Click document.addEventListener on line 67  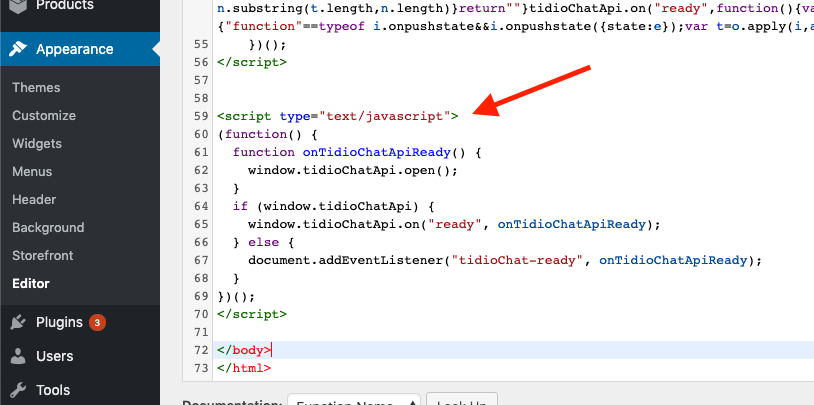click(x=505, y=260)
